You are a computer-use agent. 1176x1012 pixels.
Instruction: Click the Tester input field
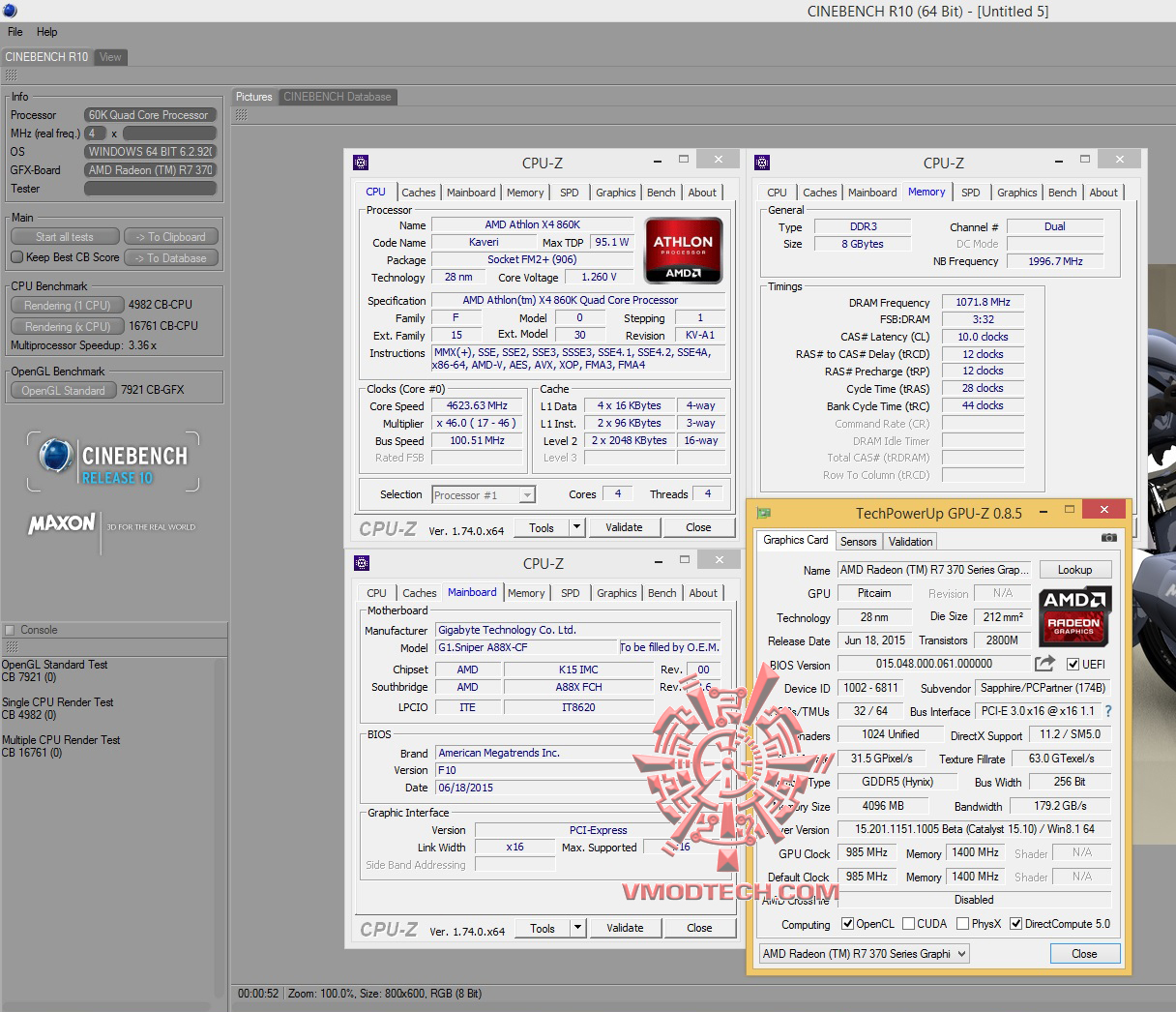[x=150, y=189]
